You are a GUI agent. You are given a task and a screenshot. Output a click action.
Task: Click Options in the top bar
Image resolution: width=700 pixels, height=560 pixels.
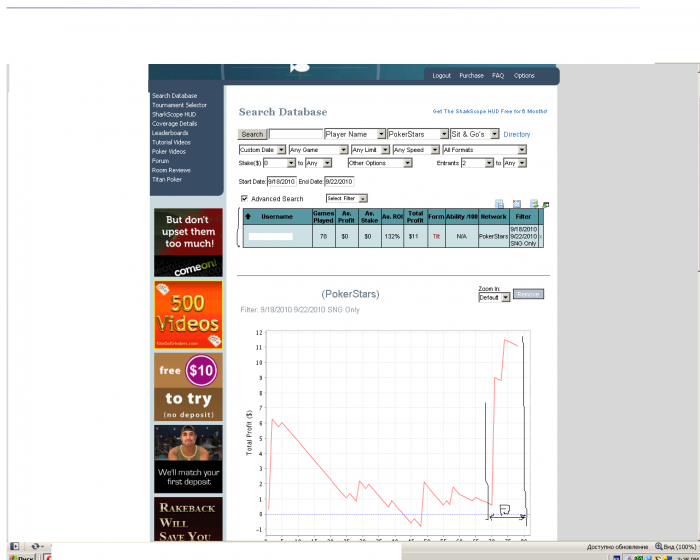524,75
